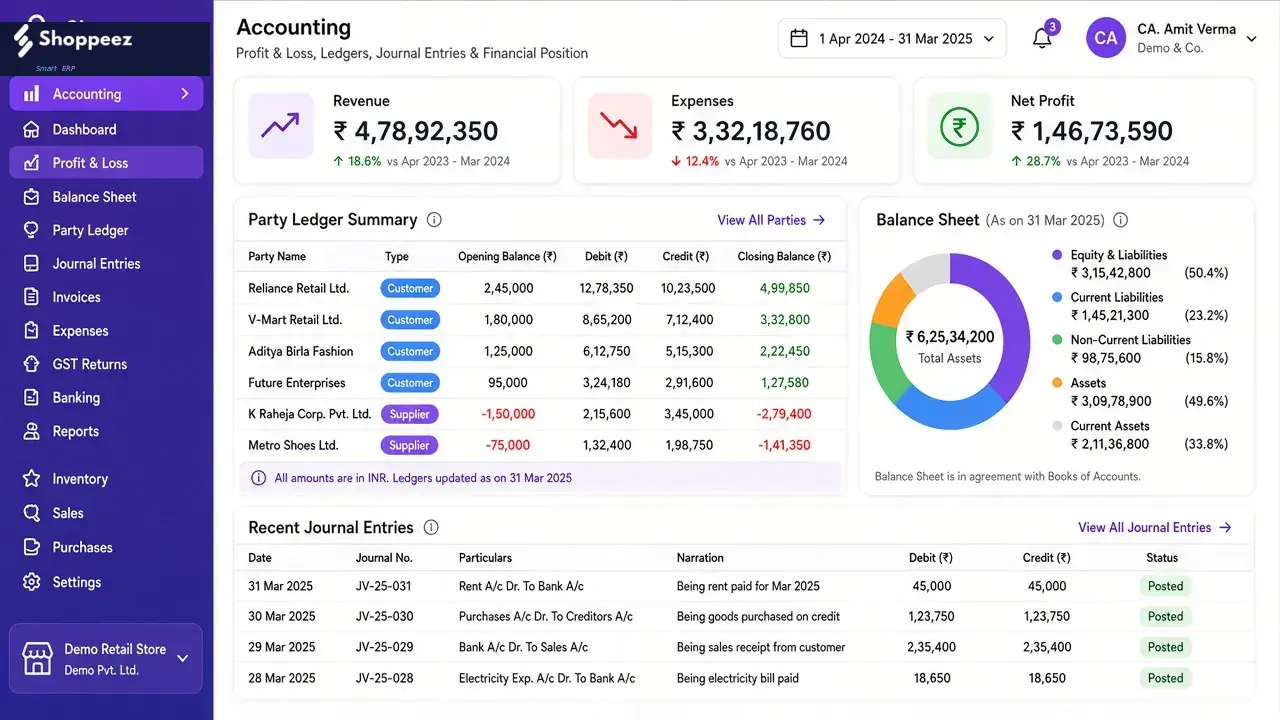The height and width of the screenshot is (720, 1280).
Task: Click the View All Journal Entries link
Action: coord(1154,527)
